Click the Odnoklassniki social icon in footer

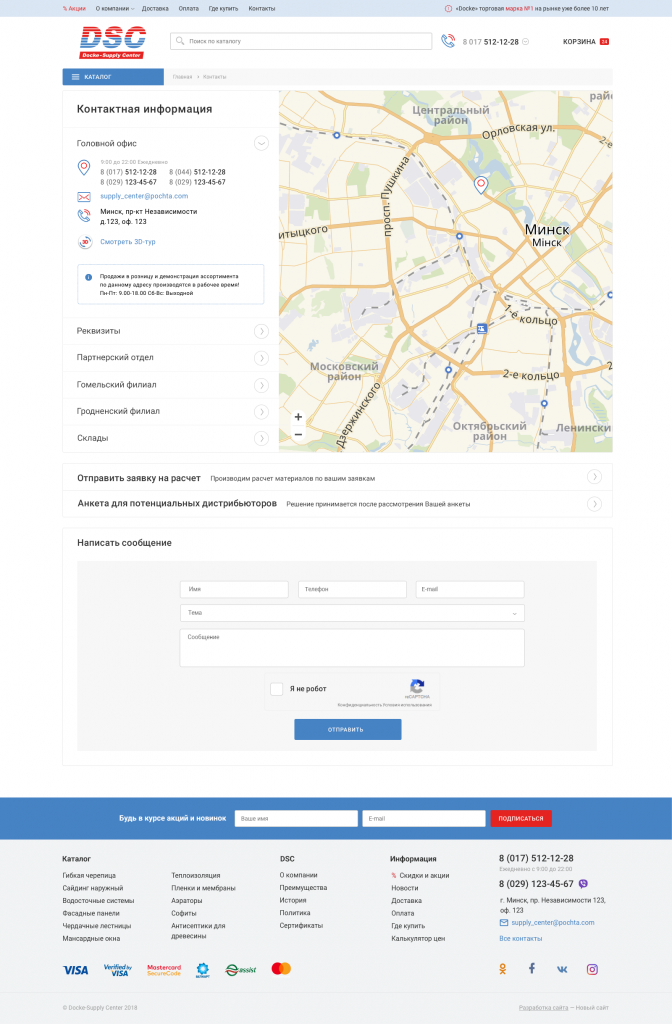coord(502,969)
